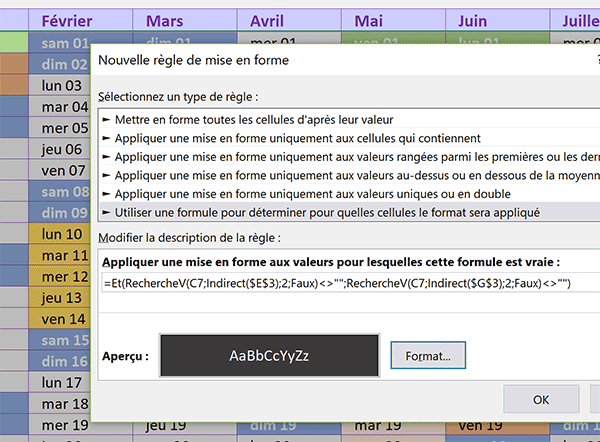Click the AaBbCcYyZz preview box

(x=269, y=356)
